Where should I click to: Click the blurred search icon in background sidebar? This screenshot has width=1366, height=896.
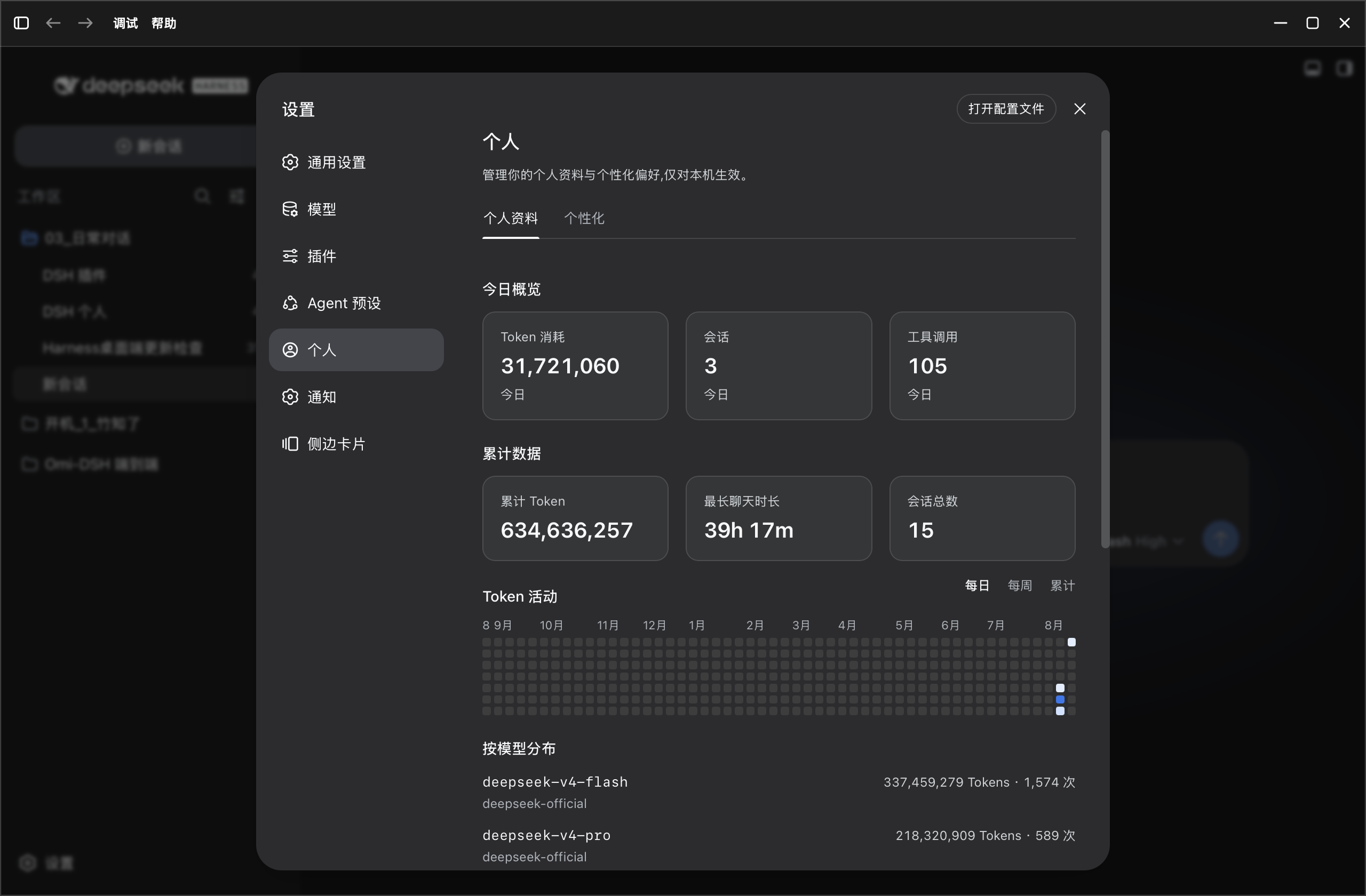[x=202, y=196]
